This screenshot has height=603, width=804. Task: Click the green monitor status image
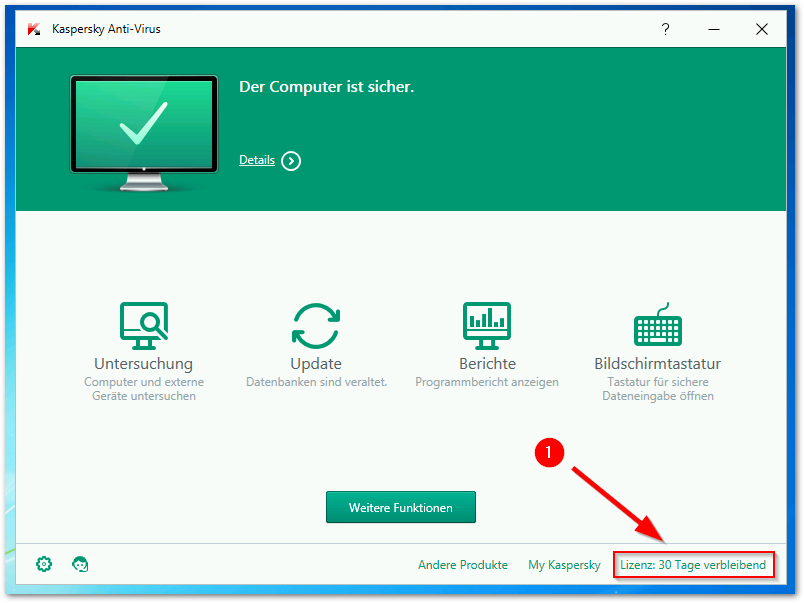(x=144, y=133)
